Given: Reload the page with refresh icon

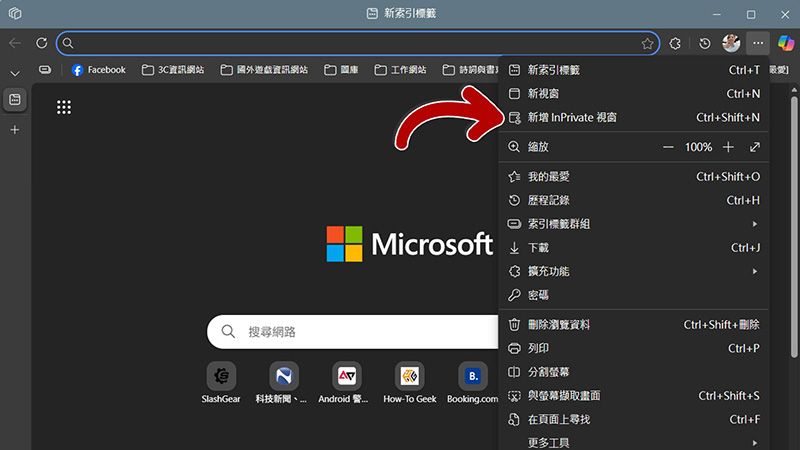Looking at the screenshot, I should tap(42, 43).
